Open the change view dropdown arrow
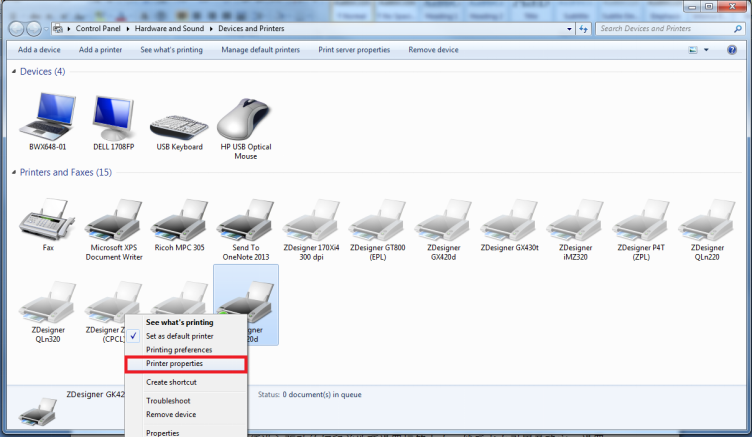Viewport: 752px width, 437px height. [x=706, y=50]
